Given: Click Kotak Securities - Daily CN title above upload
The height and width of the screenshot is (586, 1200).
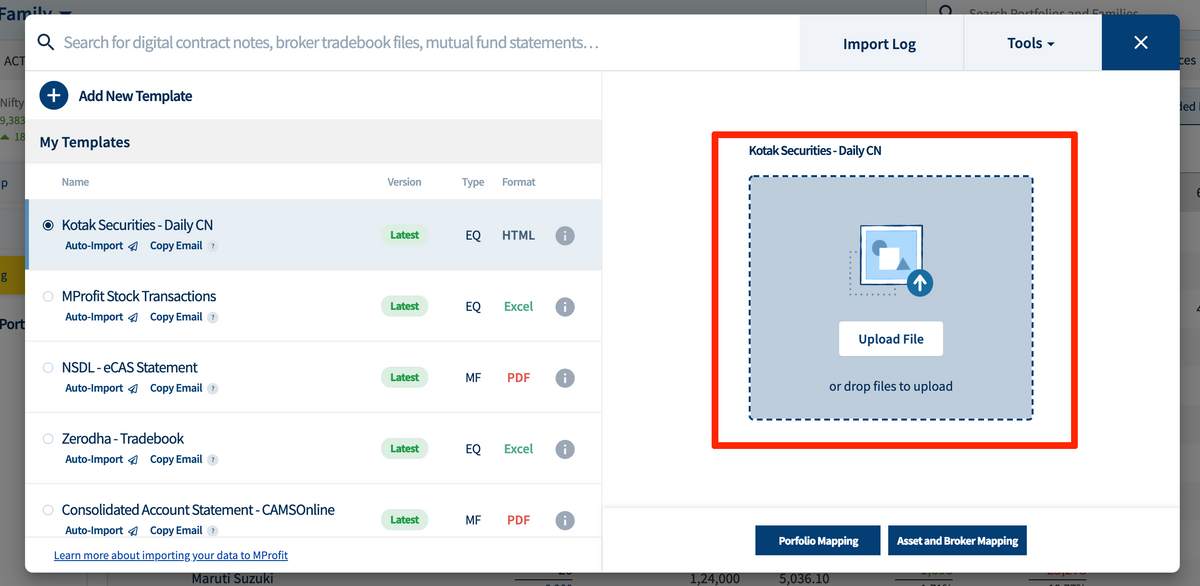Looking at the screenshot, I should (815, 150).
